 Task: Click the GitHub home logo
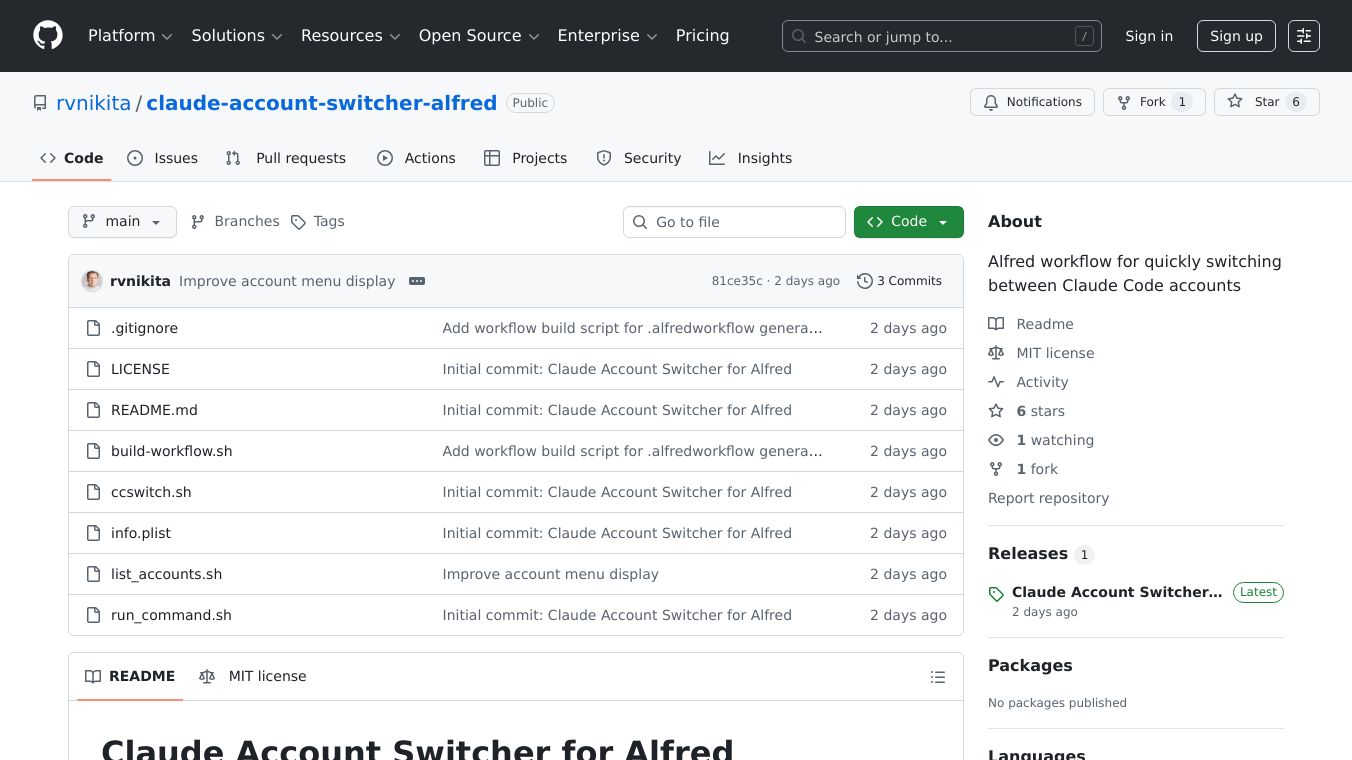click(x=47, y=35)
